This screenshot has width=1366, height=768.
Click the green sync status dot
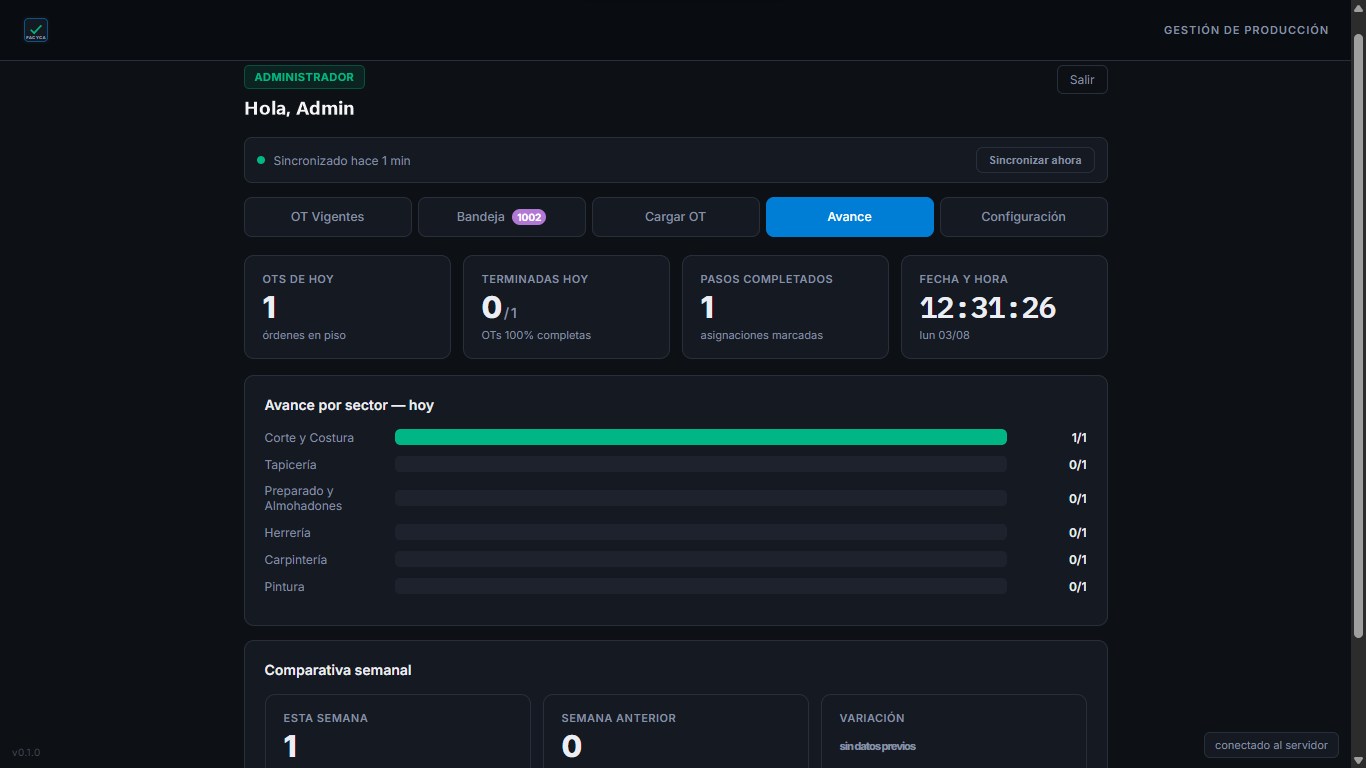point(261,160)
